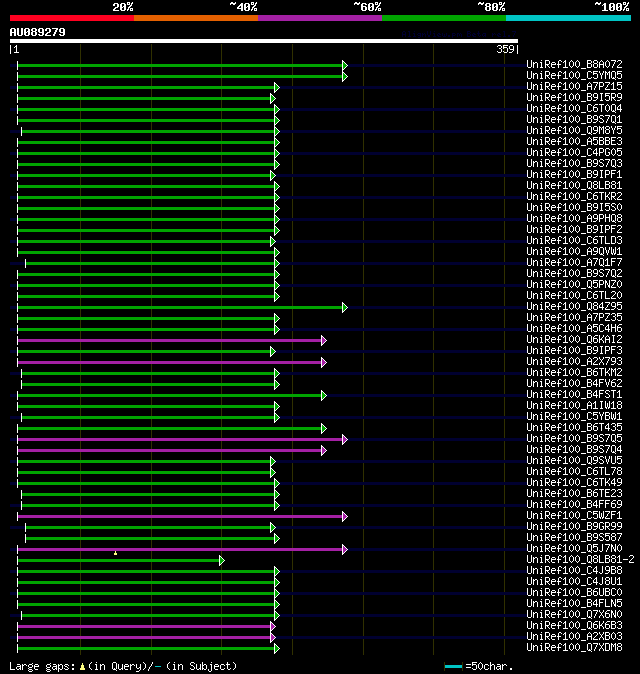Select the UniRef100_Q84Z95 label
This screenshot has width=640, height=674.
point(574,306)
